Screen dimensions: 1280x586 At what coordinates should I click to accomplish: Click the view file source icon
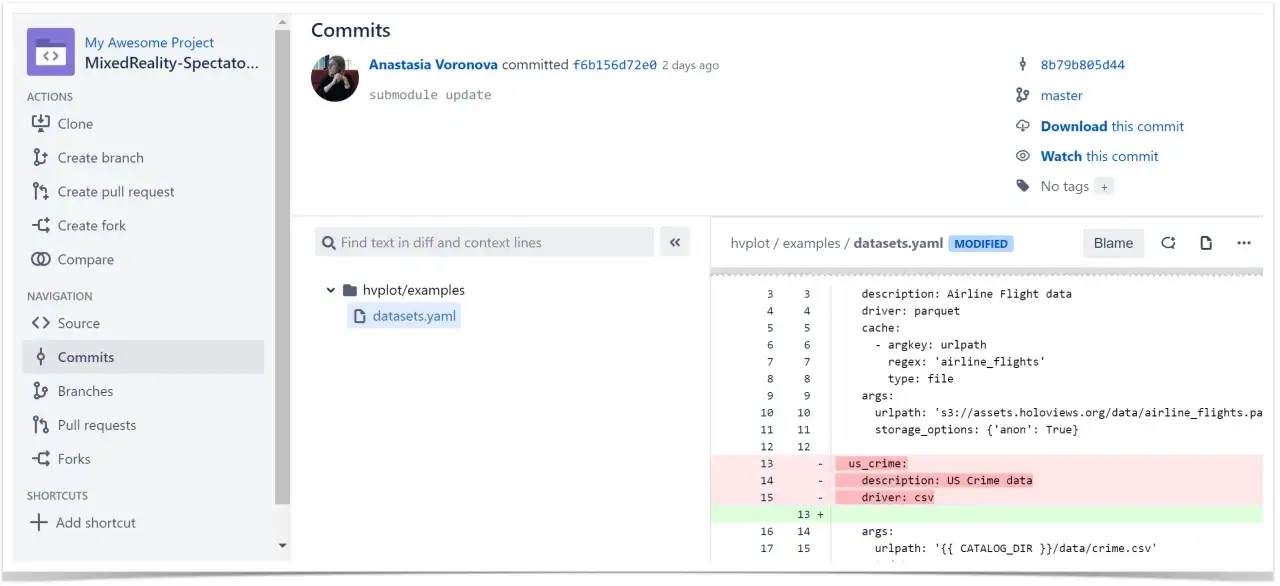tap(1206, 243)
